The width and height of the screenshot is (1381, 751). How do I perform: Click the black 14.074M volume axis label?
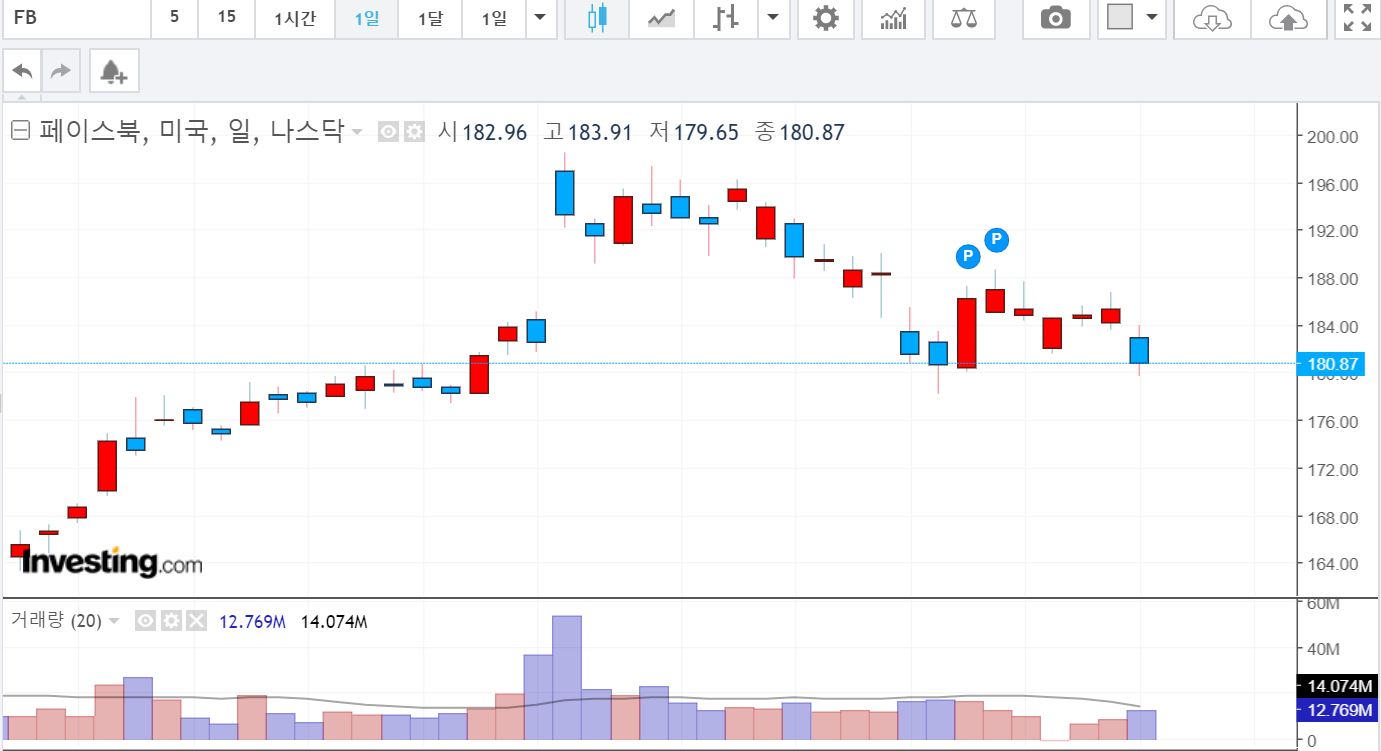(1337, 686)
